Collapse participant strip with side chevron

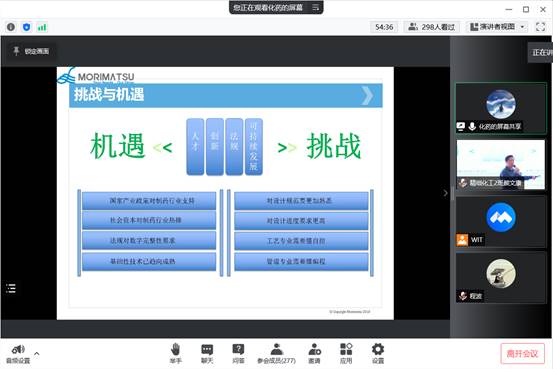click(x=445, y=193)
